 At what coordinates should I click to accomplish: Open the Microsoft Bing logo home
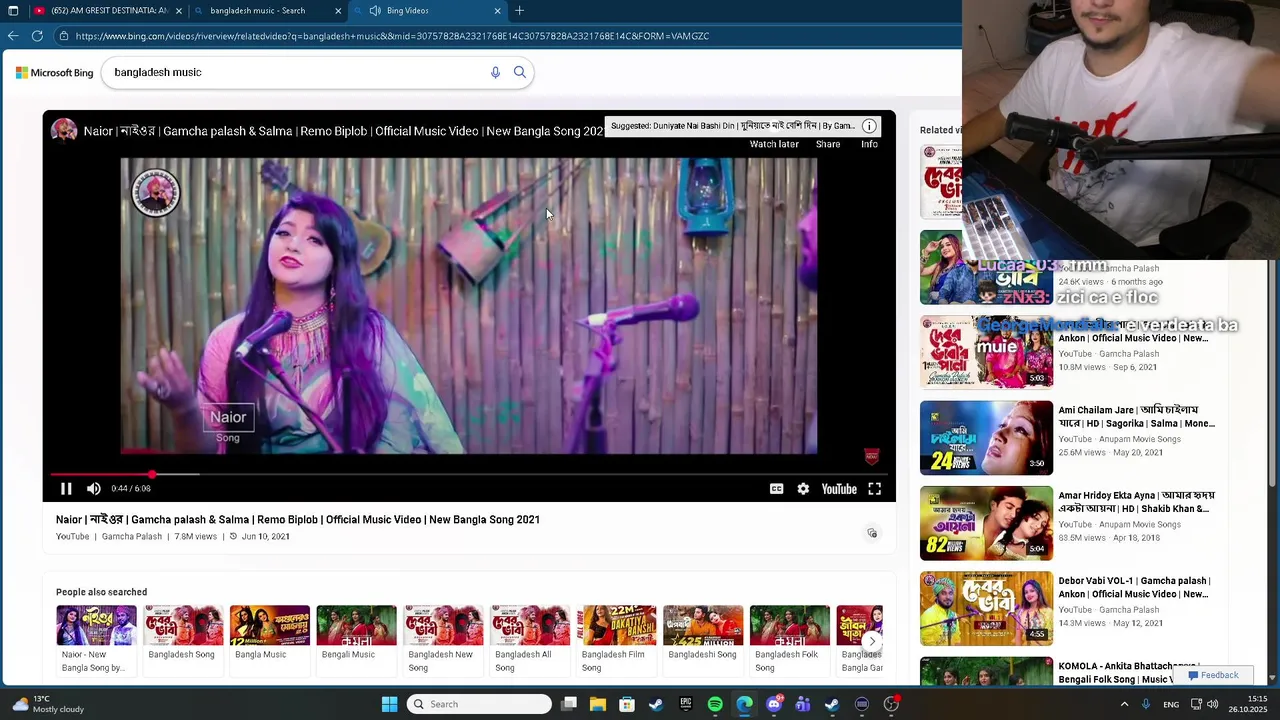pyautogui.click(x=54, y=72)
